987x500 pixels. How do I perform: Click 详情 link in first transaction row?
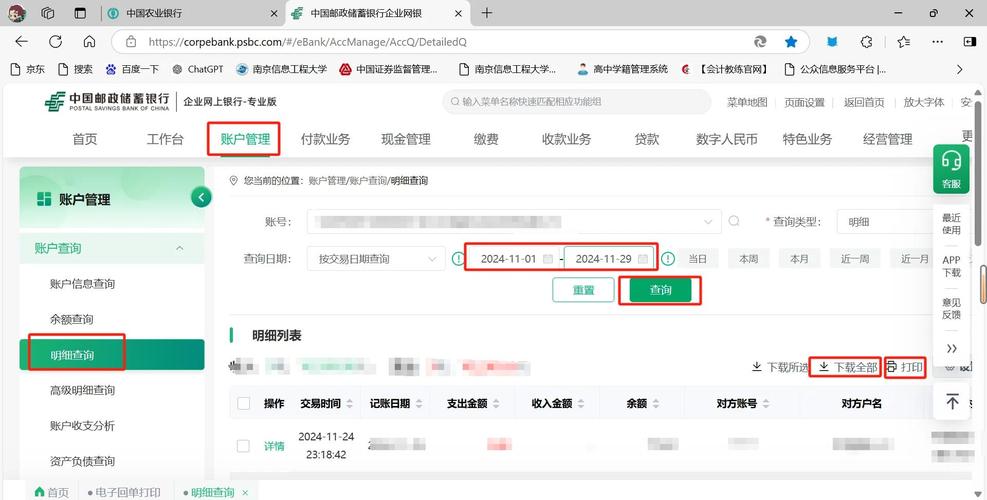coord(274,446)
